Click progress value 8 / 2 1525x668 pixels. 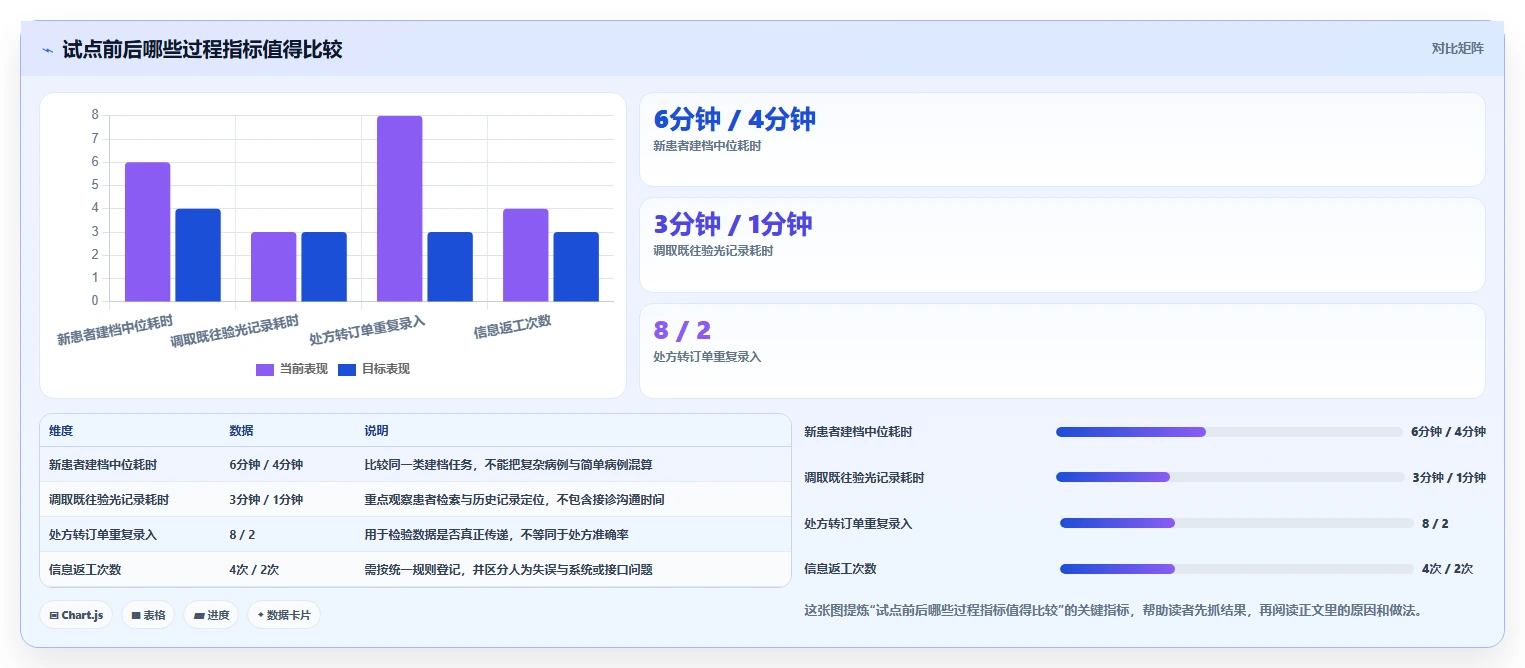click(x=1435, y=523)
